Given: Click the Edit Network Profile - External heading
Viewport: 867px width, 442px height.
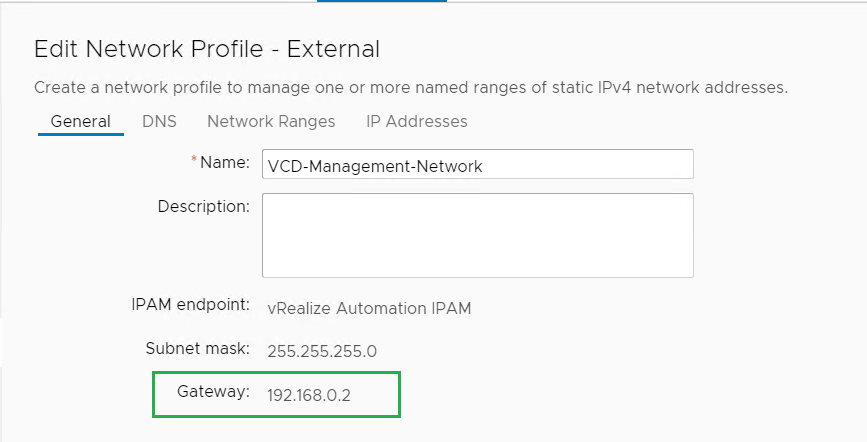Looking at the screenshot, I should [x=207, y=49].
